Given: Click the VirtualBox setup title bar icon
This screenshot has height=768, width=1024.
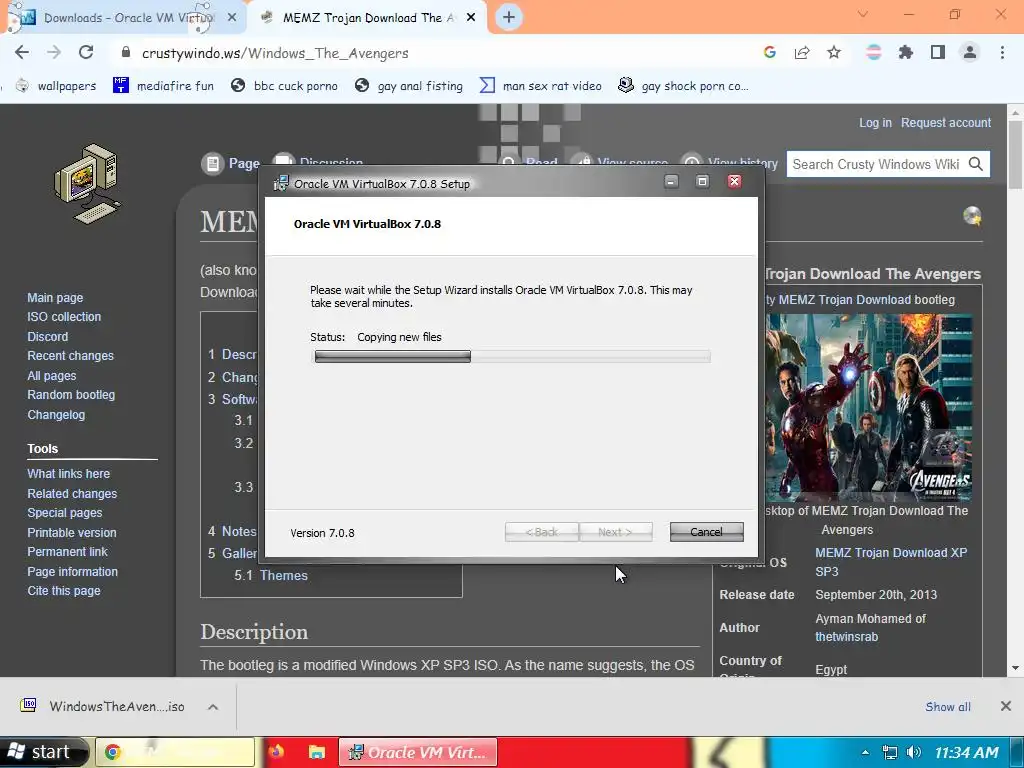Looking at the screenshot, I should coord(281,184).
